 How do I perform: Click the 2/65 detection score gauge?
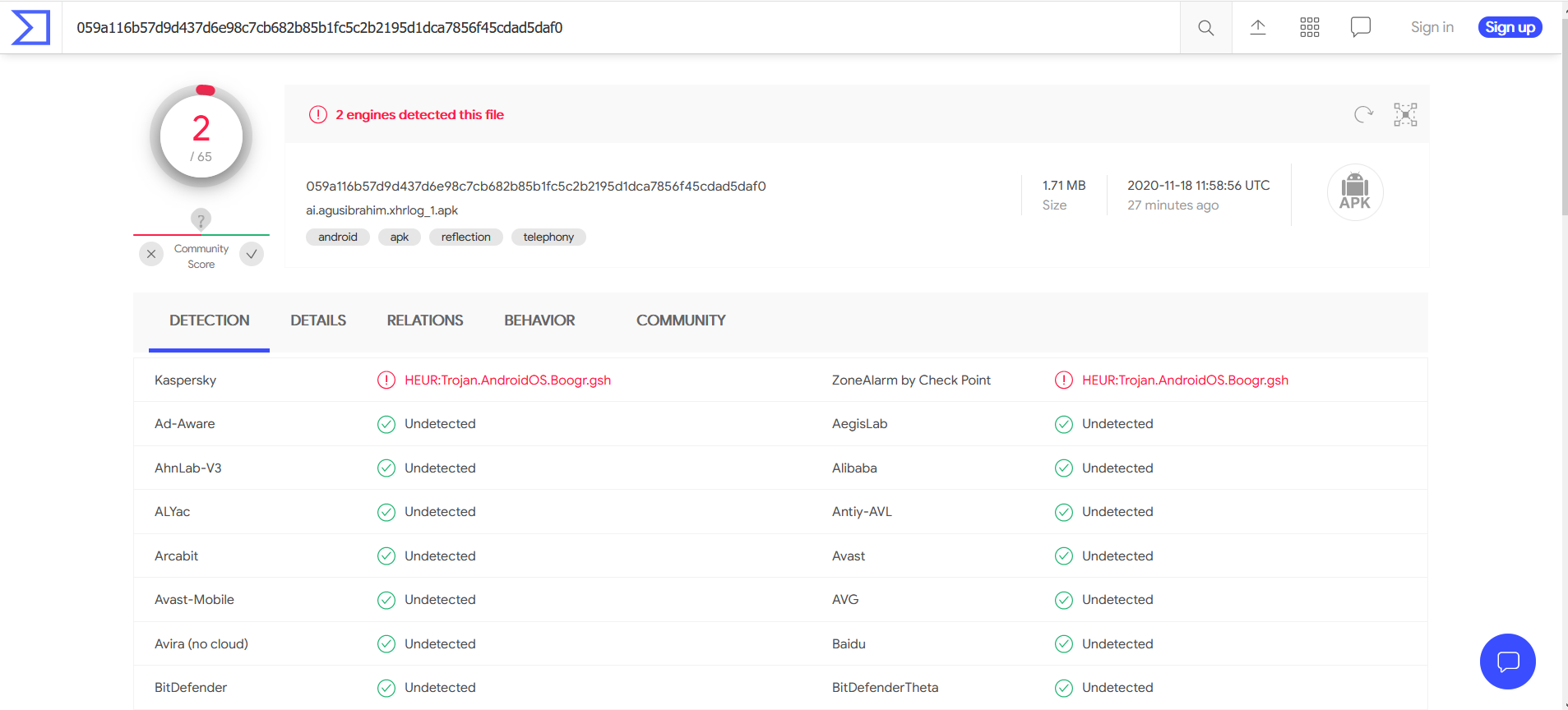[x=201, y=136]
